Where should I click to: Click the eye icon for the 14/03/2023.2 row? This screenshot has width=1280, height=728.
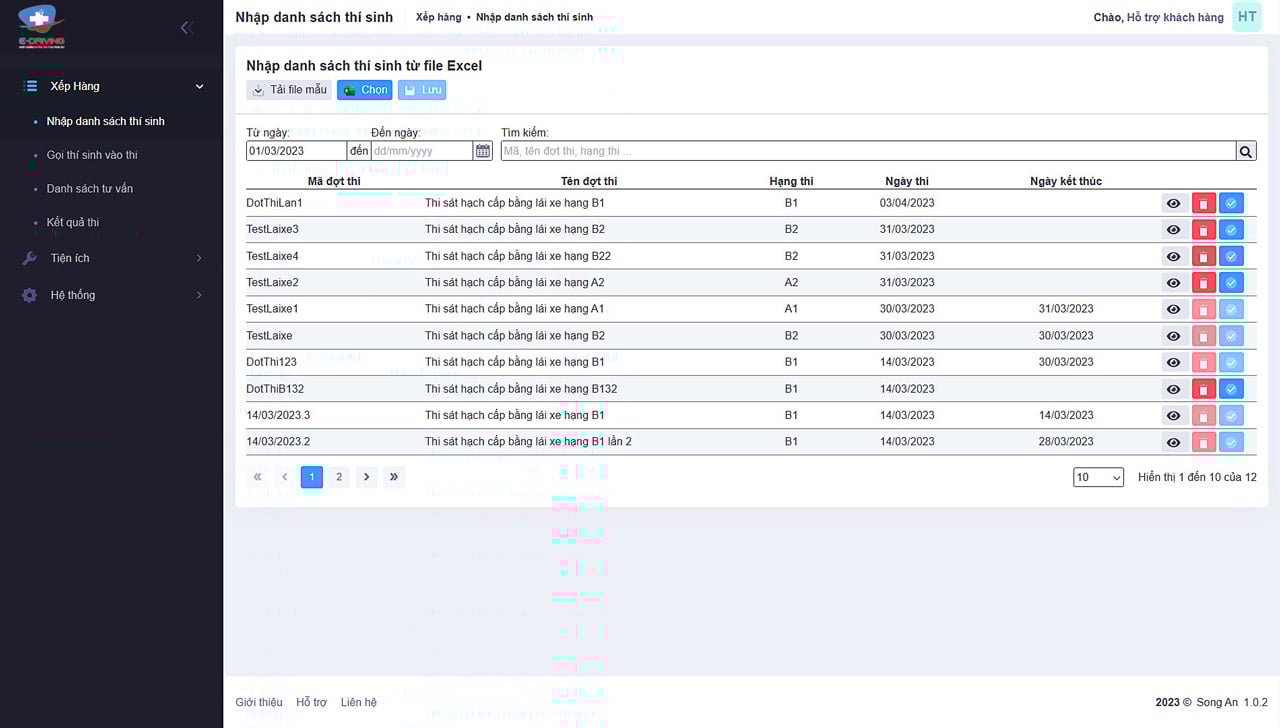[1174, 442]
